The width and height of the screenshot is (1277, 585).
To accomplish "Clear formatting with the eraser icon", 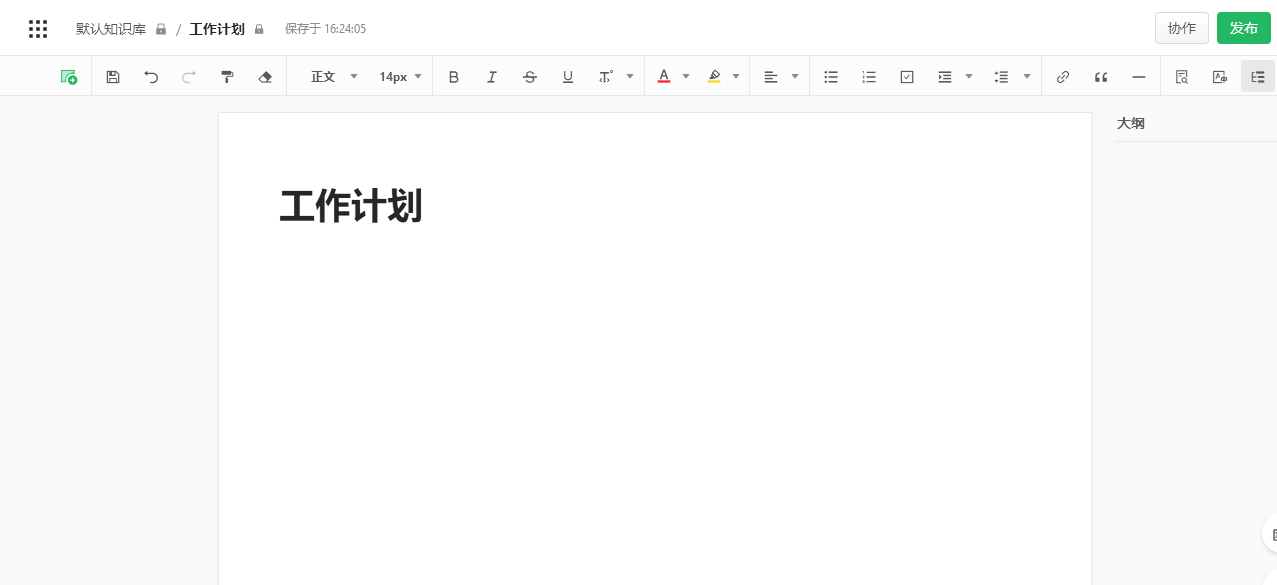I will pyautogui.click(x=265, y=76).
